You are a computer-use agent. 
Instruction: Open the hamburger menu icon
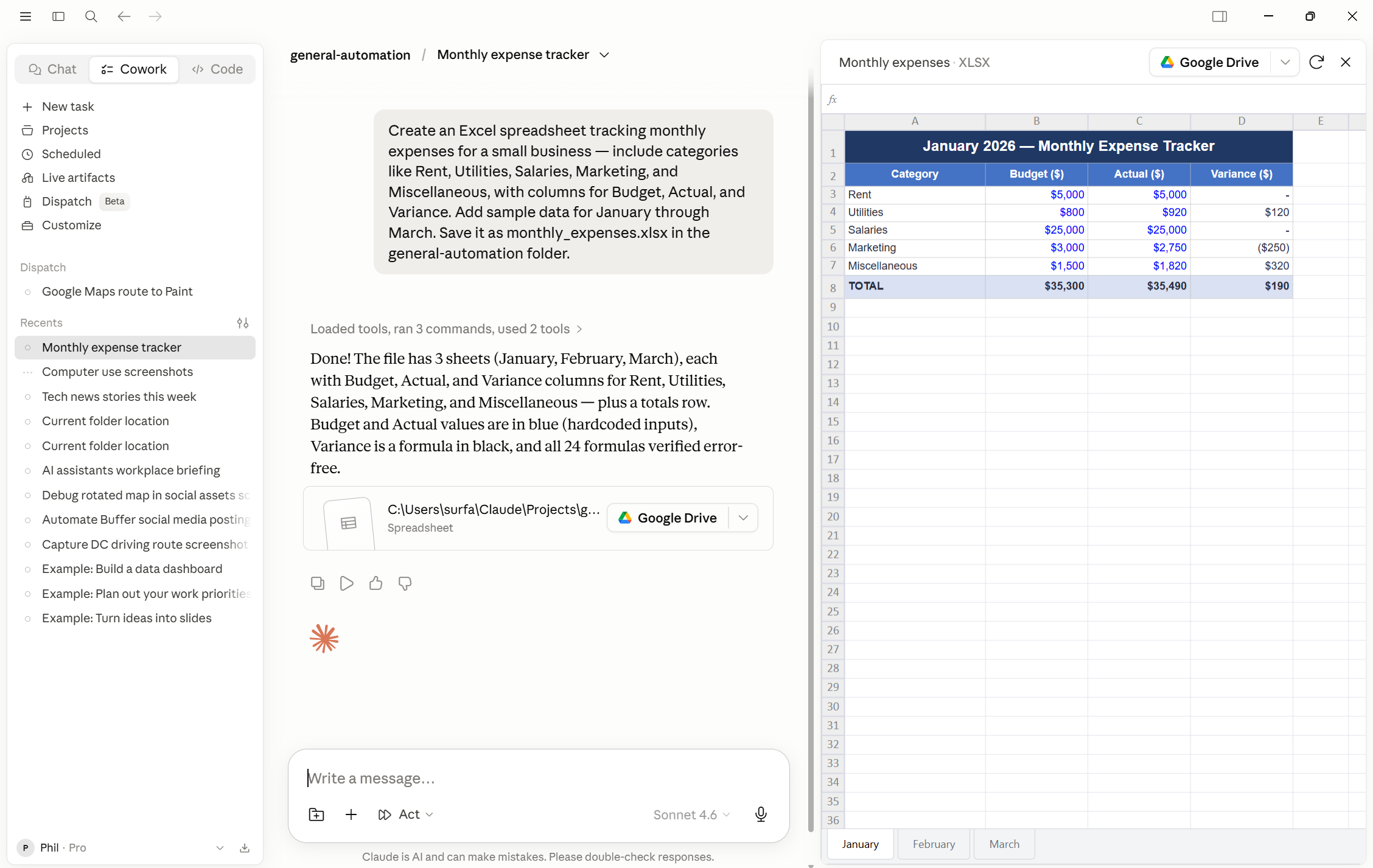click(26, 16)
